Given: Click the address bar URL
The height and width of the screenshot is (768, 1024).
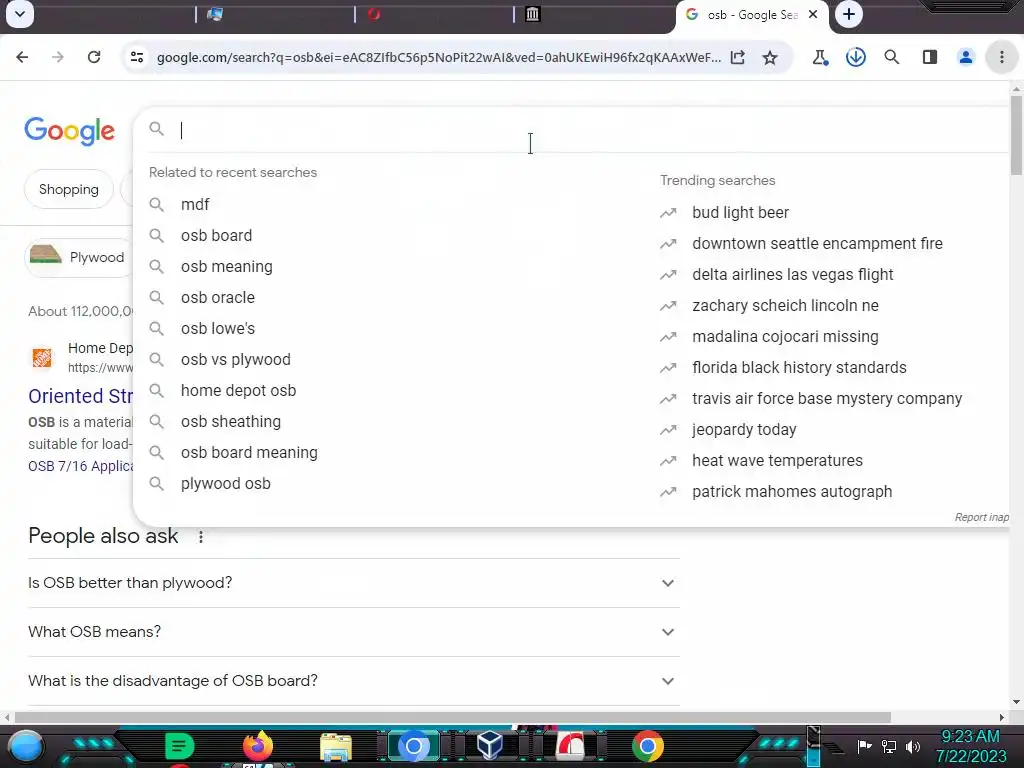Looking at the screenshot, I should [x=439, y=57].
